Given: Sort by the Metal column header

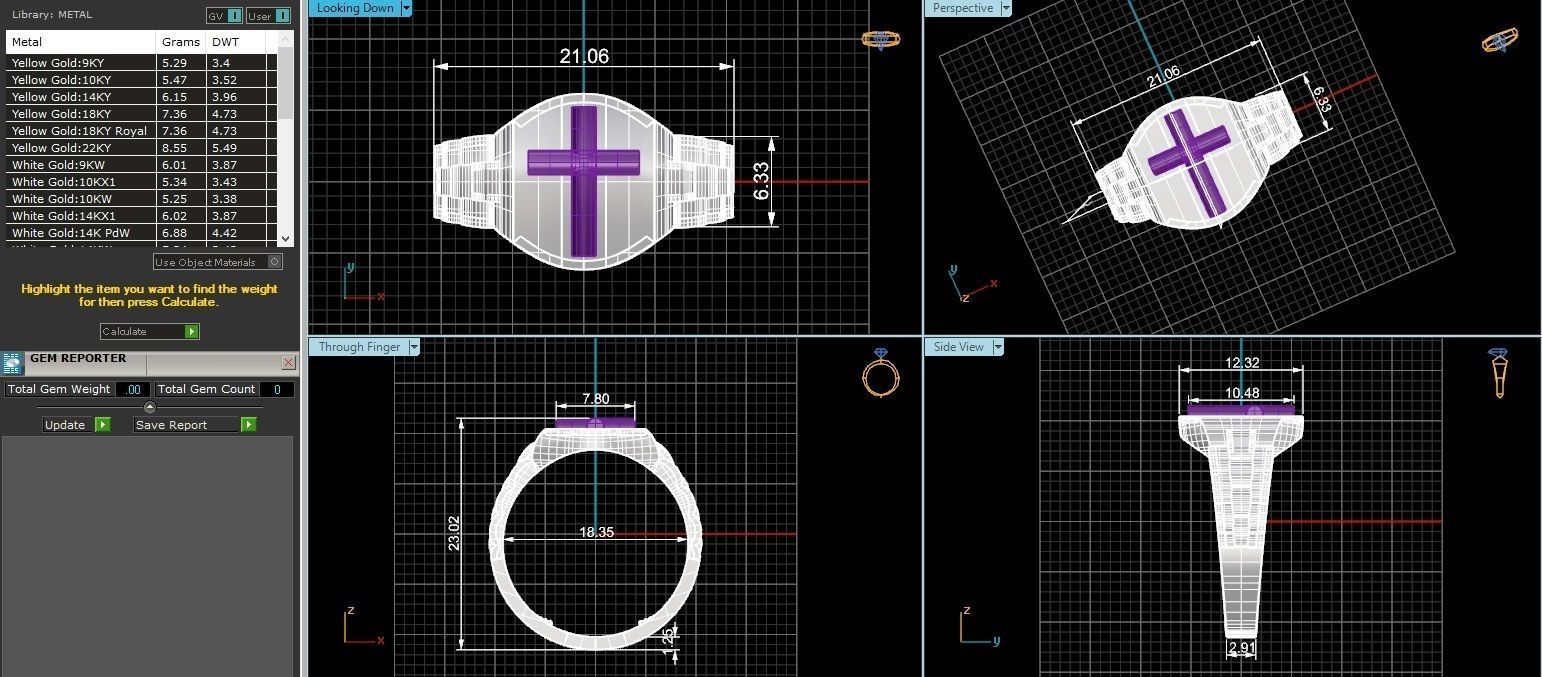Looking at the screenshot, I should [82, 42].
